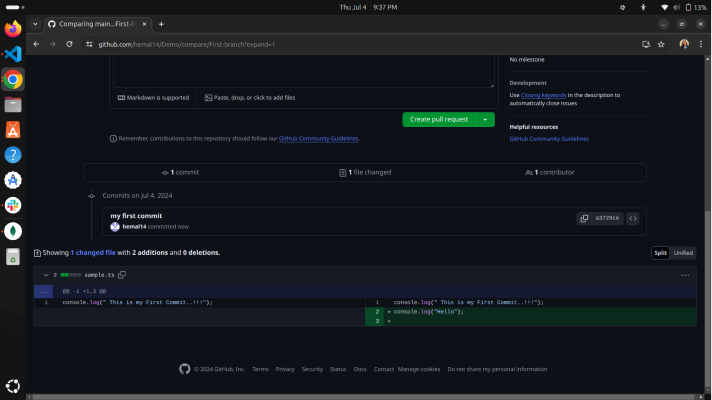Click Markdown is supported link
The height and width of the screenshot is (400, 712).
coord(153,98)
